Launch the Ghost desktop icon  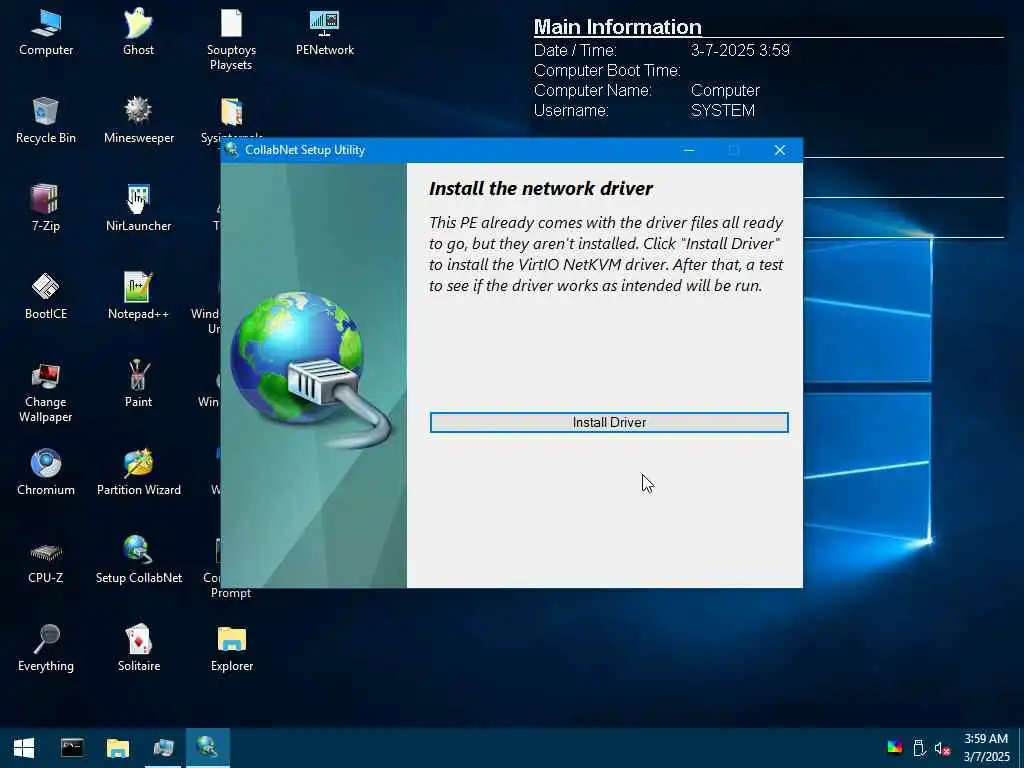[x=138, y=33]
